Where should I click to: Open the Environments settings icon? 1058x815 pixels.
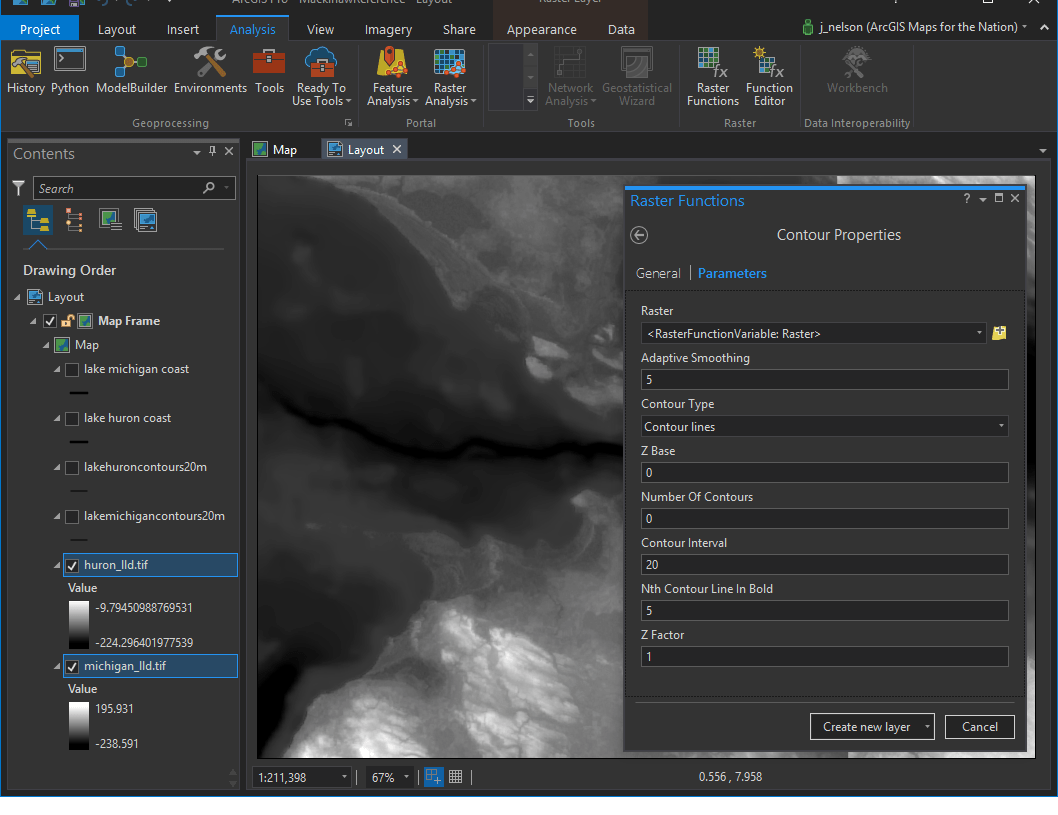[210, 70]
